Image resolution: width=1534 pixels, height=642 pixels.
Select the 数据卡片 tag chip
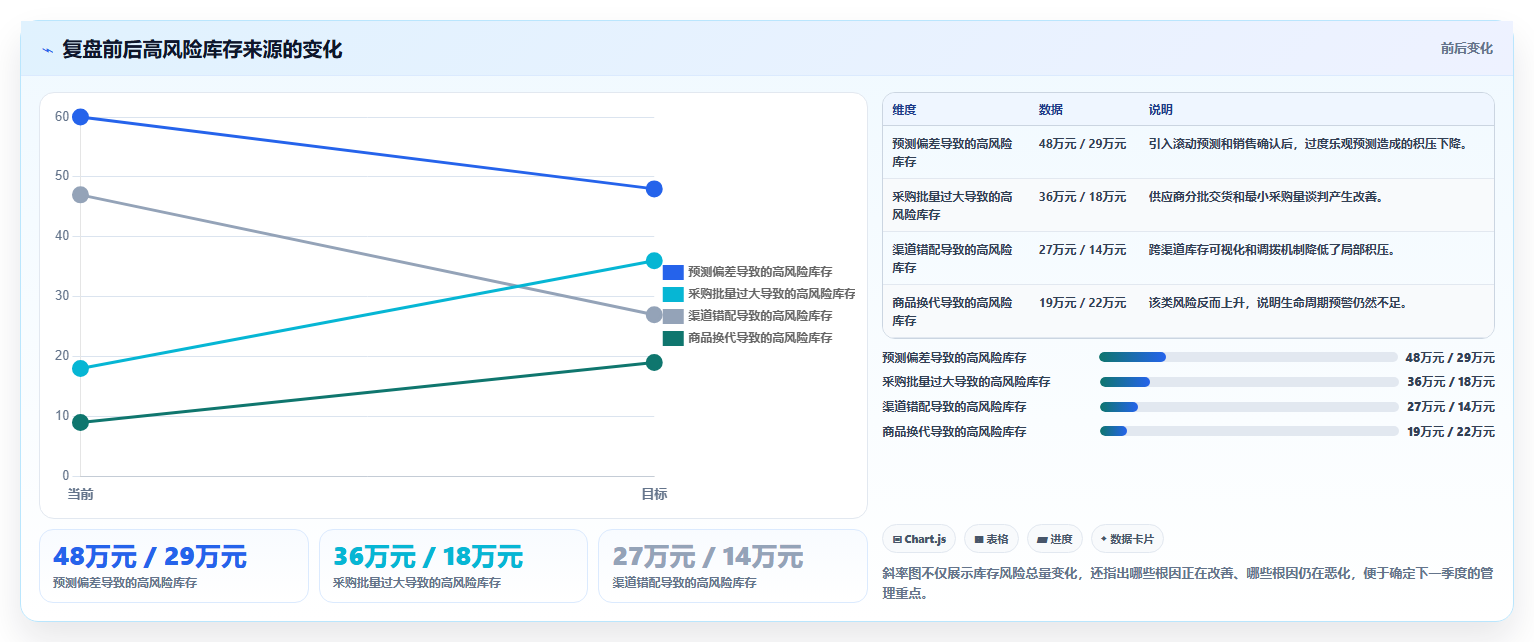coord(1127,539)
